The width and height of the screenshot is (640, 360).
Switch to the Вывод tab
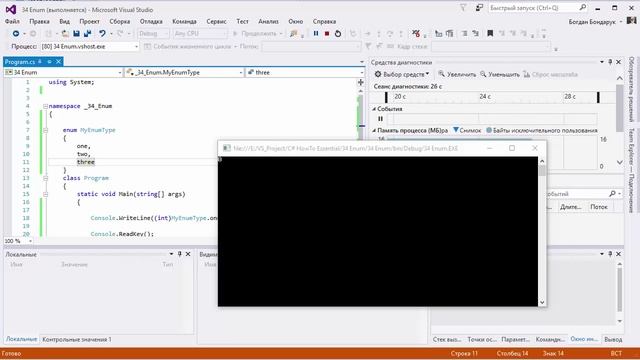[613, 340]
